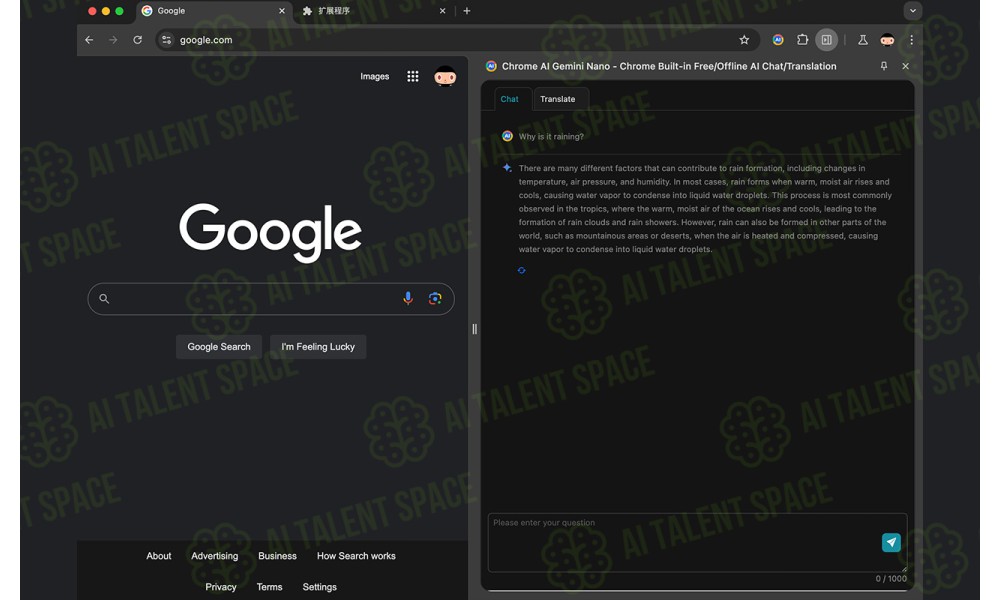Screen dimensions: 1000x600
Task: Click the regenerate response icon under answer
Action: pyautogui.click(x=522, y=270)
